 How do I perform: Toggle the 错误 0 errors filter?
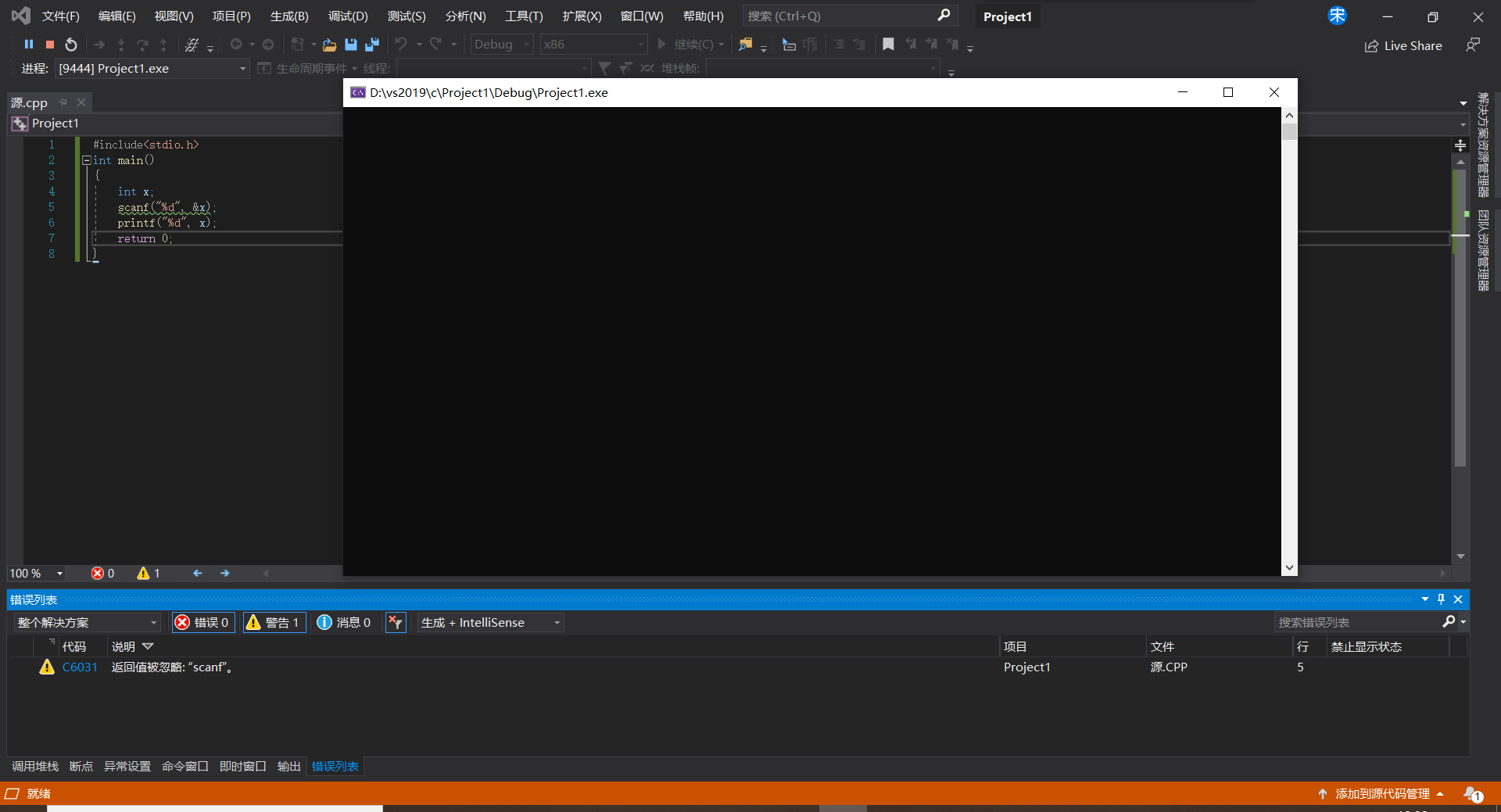(203, 622)
